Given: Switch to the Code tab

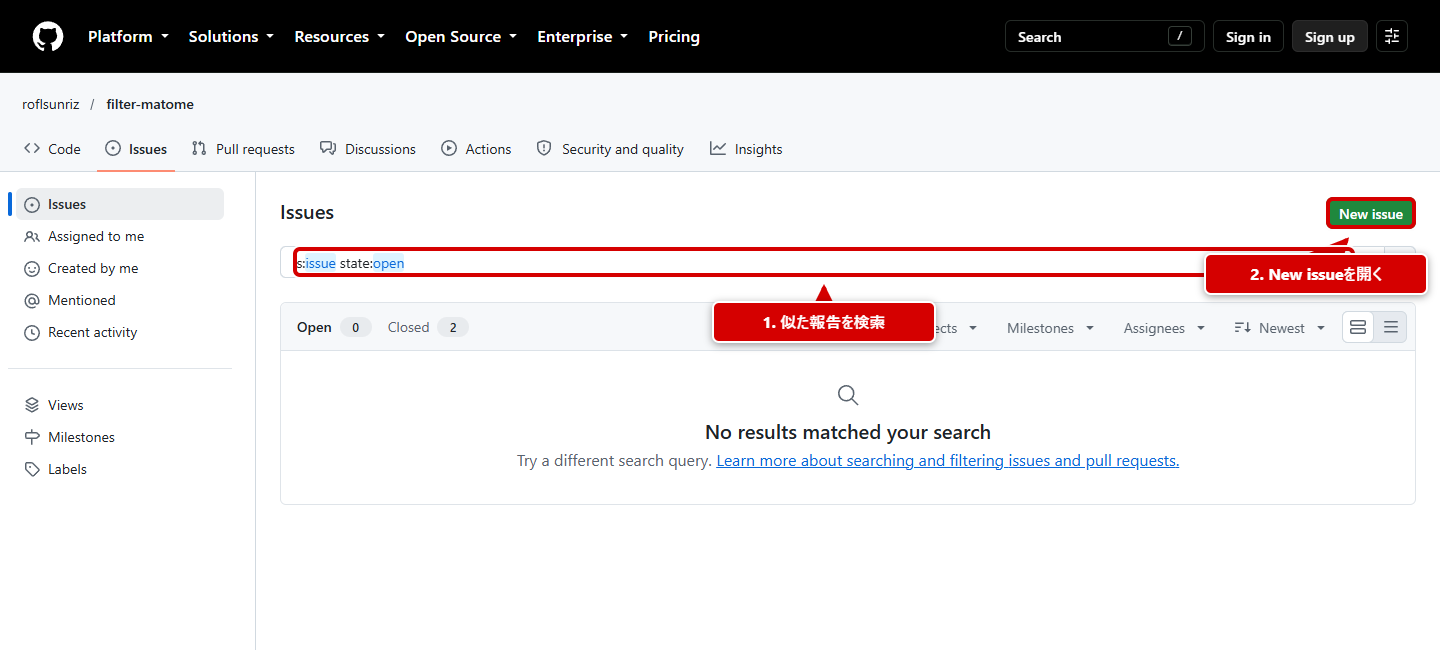Looking at the screenshot, I should 52,149.
